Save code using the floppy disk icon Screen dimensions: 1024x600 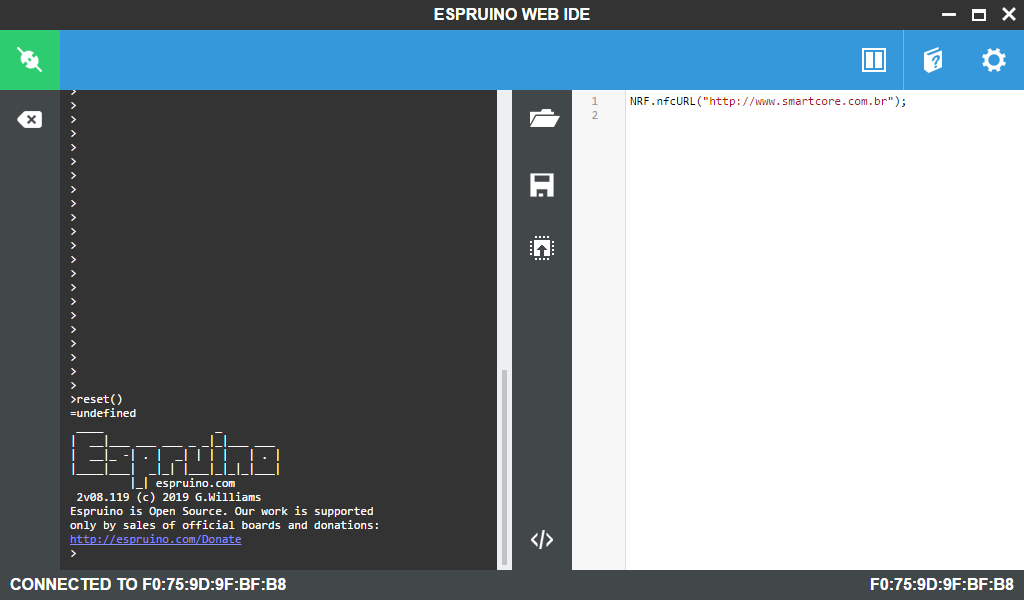pyautogui.click(x=542, y=185)
